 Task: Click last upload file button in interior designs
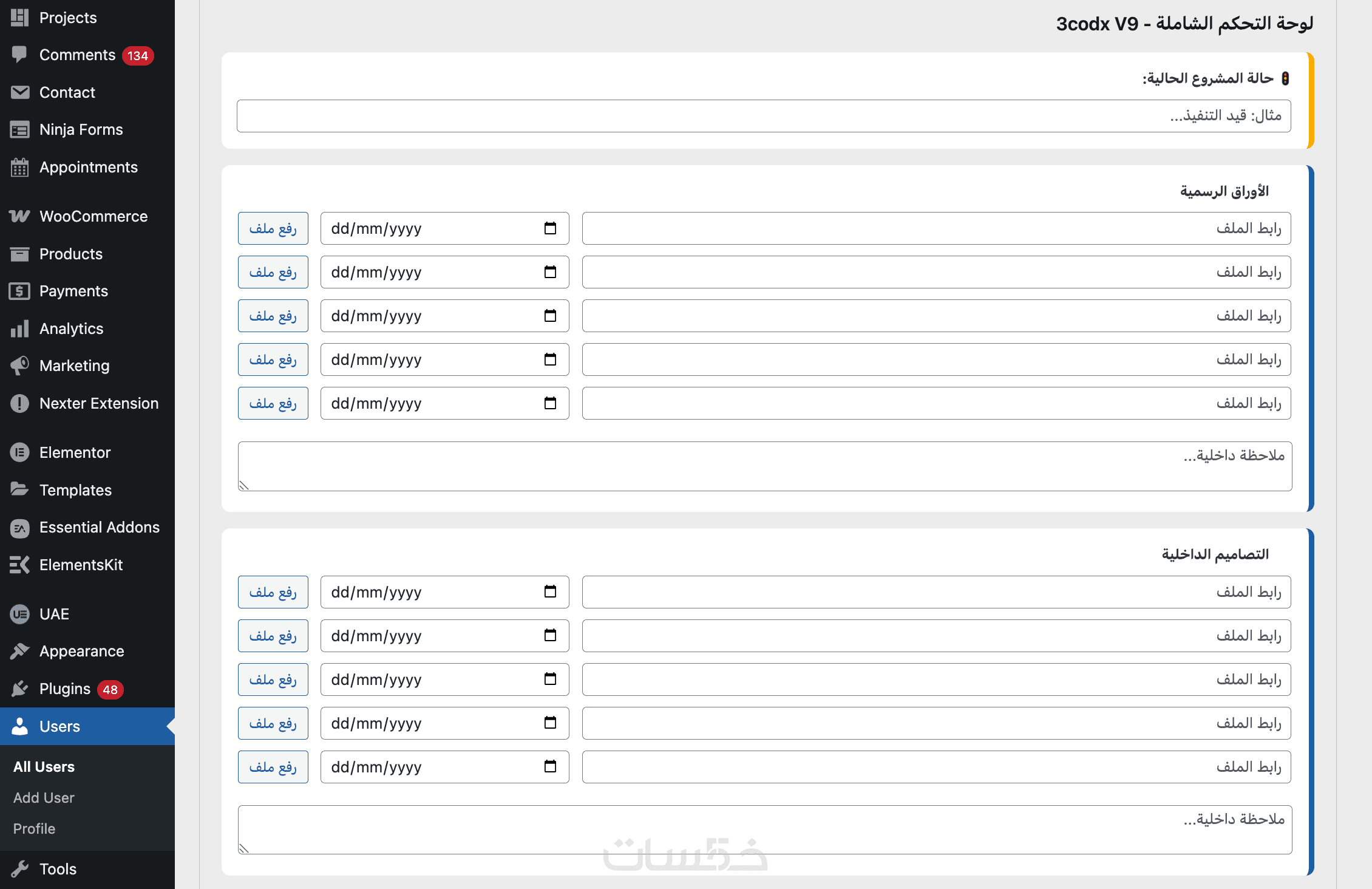point(273,767)
